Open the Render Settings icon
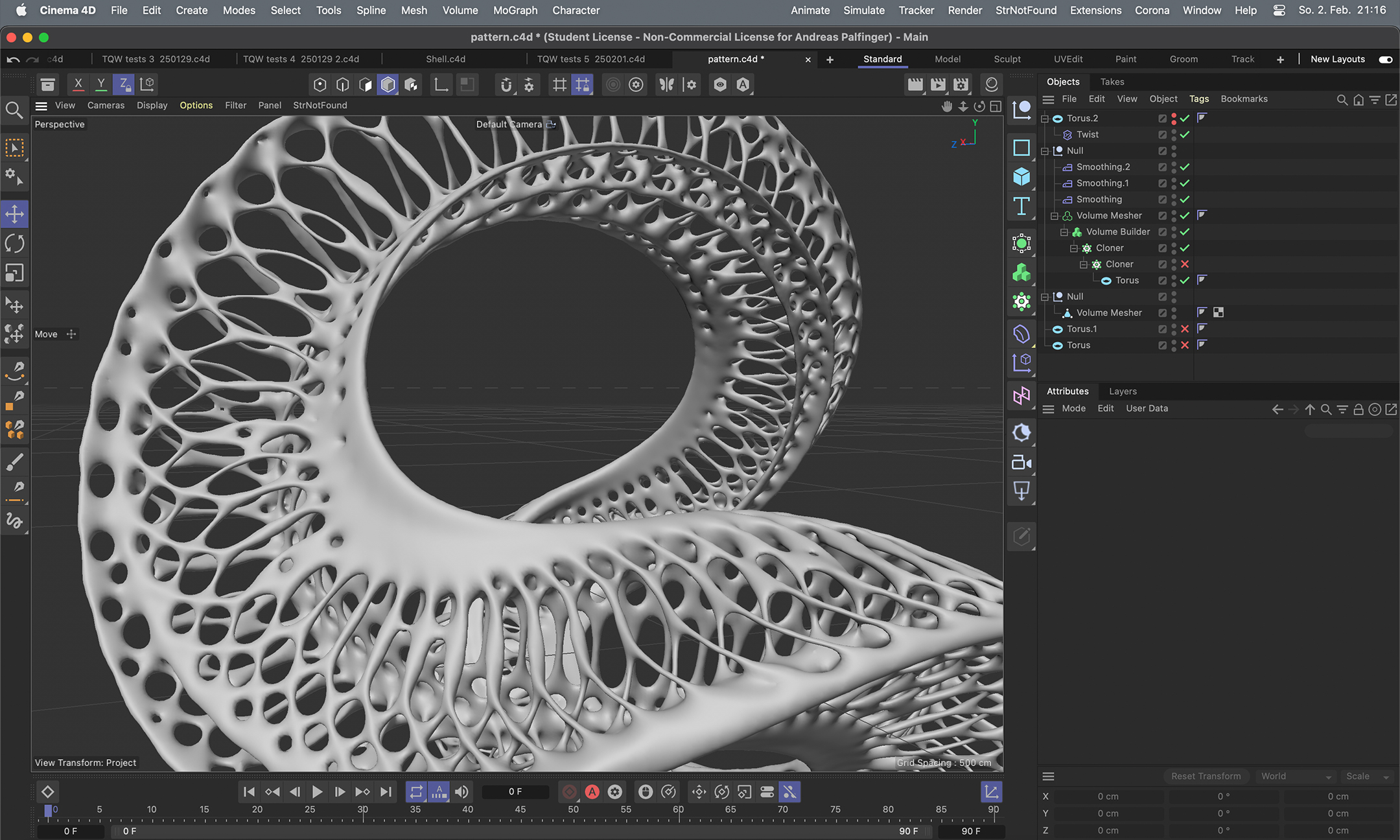Viewport: 1400px width, 840px height. click(x=961, y=84)
